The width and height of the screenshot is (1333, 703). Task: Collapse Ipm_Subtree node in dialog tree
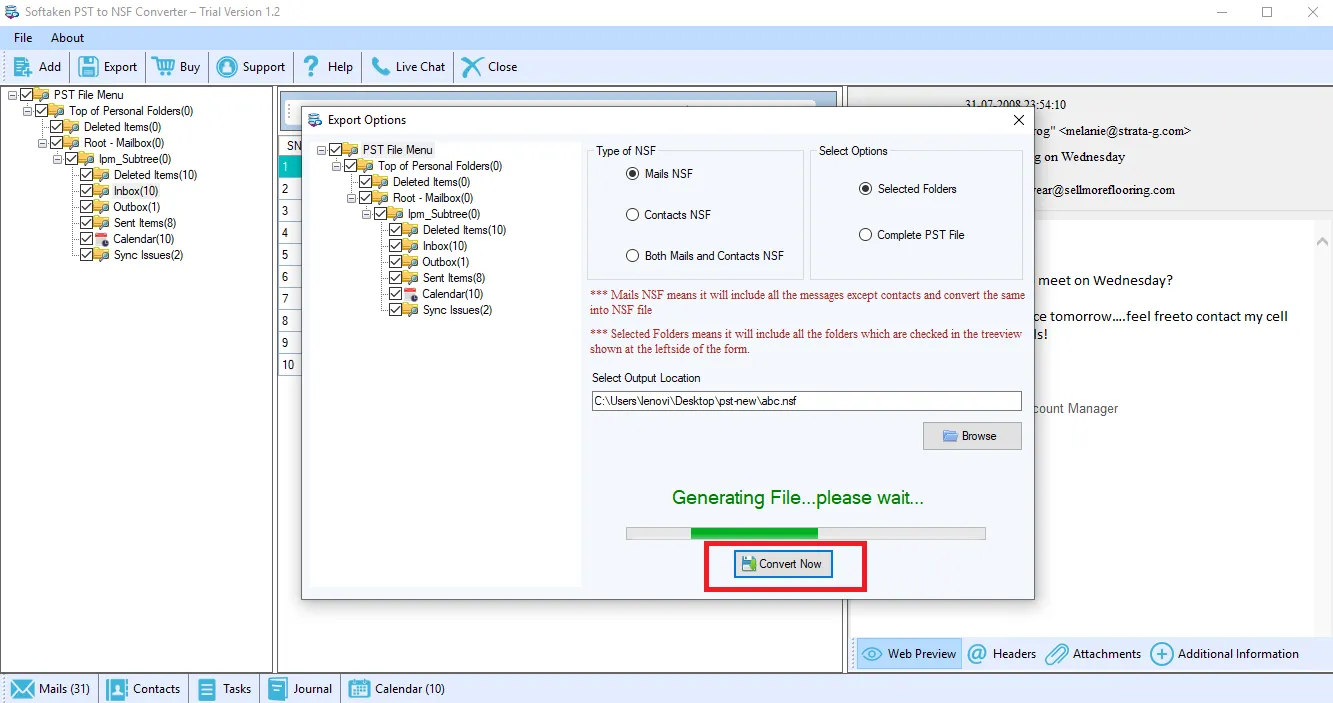coord(366,214)
